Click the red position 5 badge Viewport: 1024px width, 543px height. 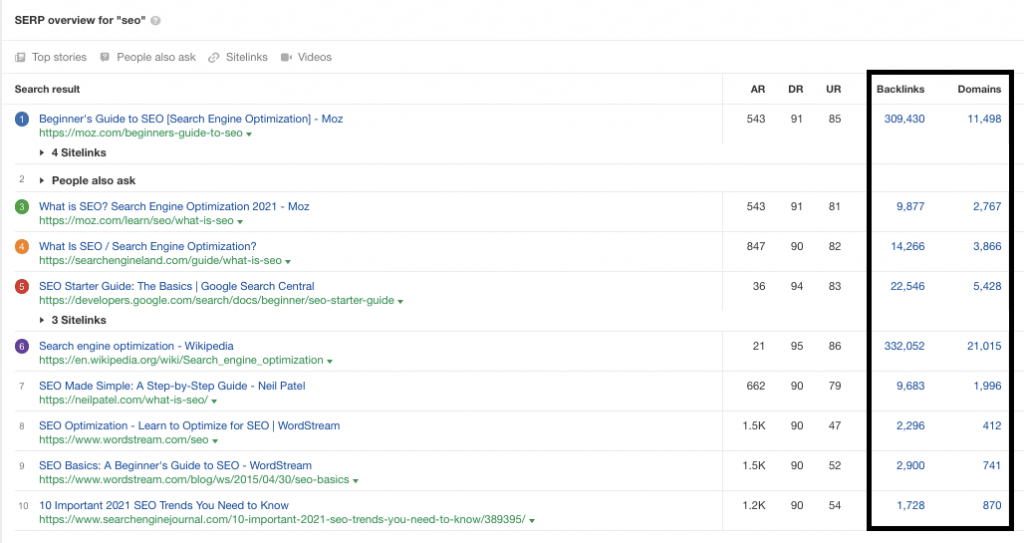click(x=22, y=287)
